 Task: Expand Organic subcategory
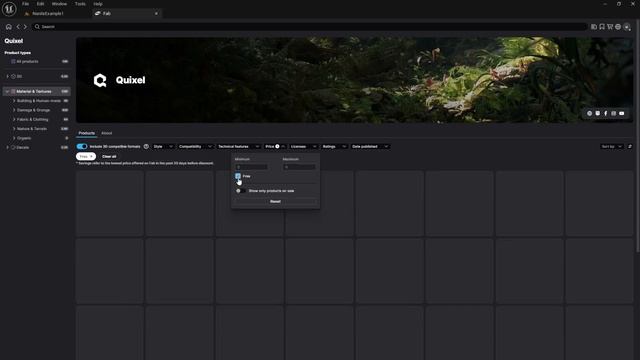(14, 138)
